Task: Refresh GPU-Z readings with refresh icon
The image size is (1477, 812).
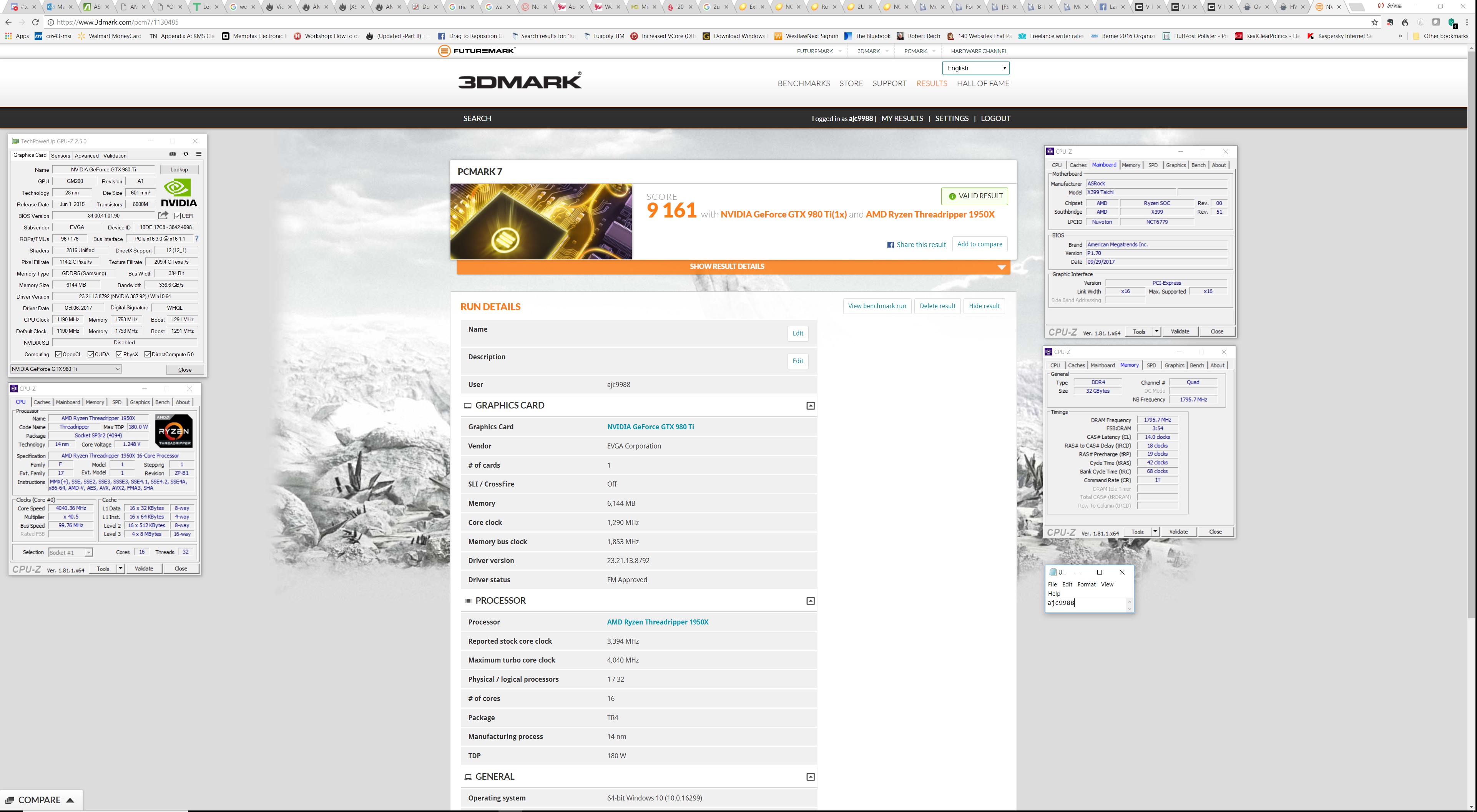Action: [x=186, y=154]
